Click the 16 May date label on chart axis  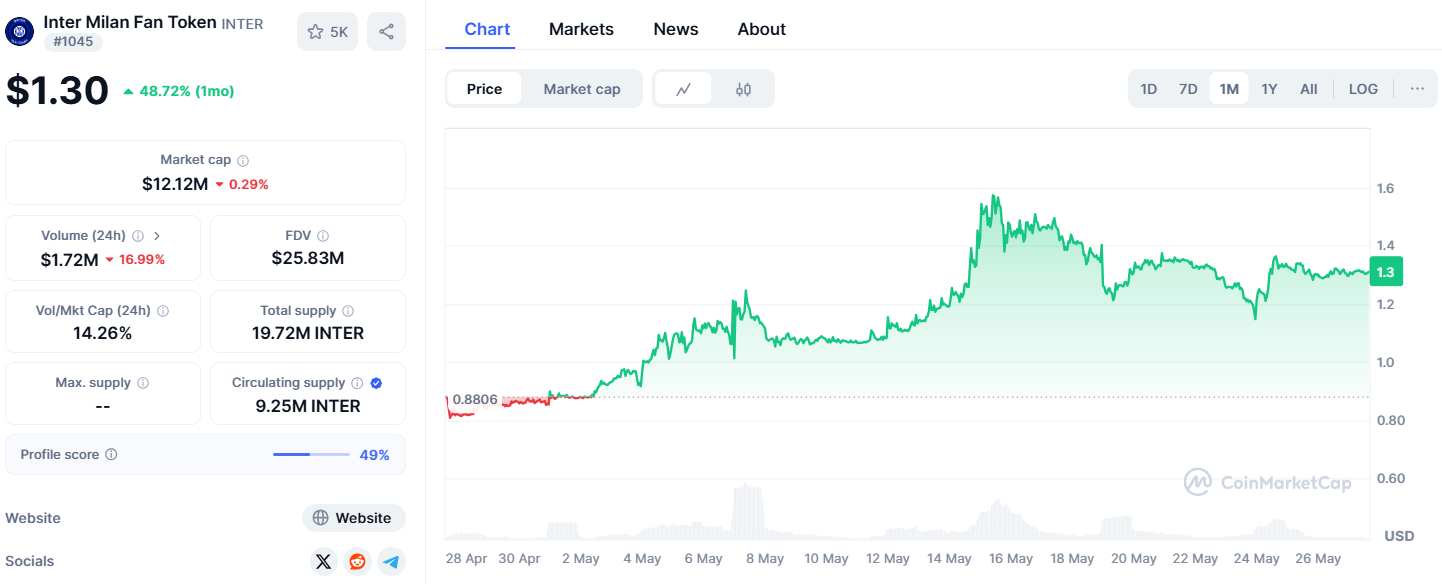pos(1011,558)
